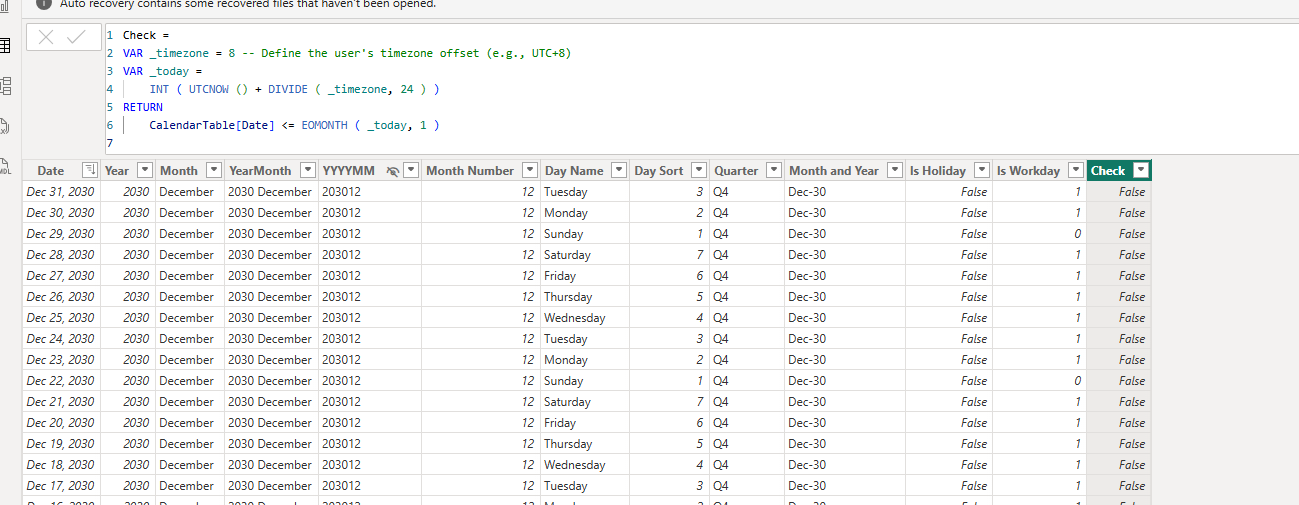Open the Month column filter dropdown
Screen dimensions: 1299x505
coord(213,171)
